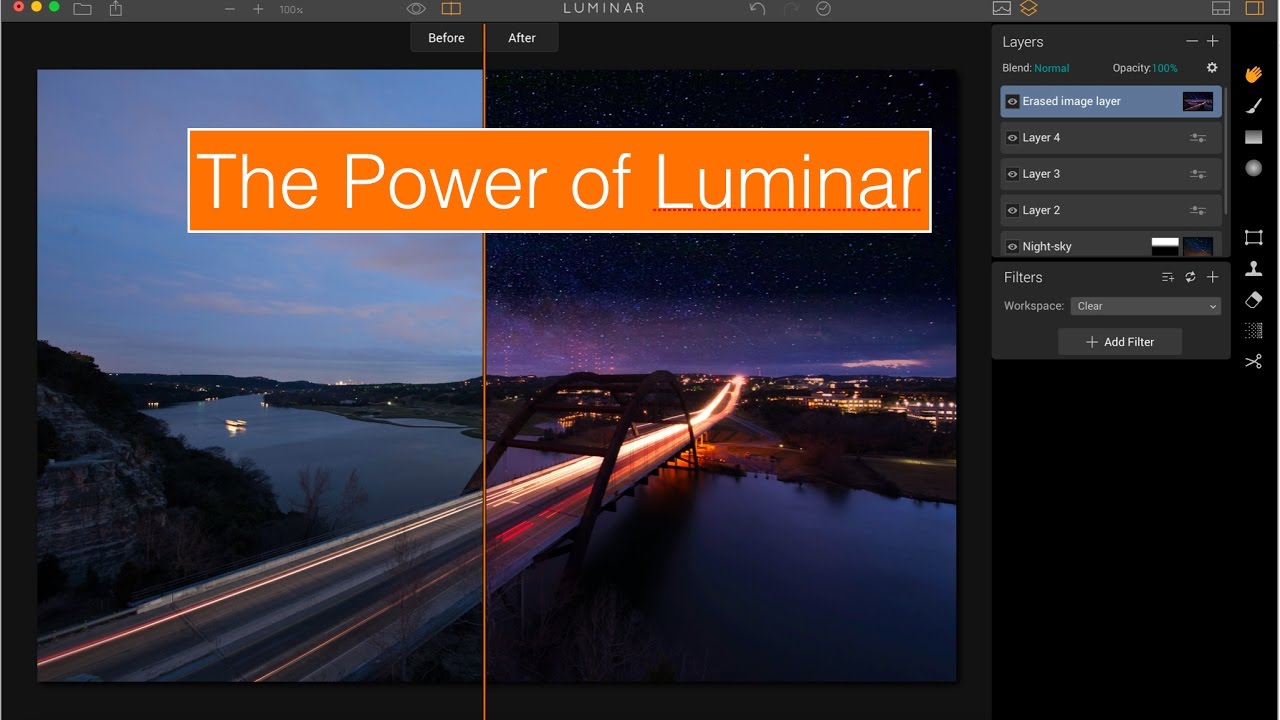Select the Clone Stamp tool
1280x720 pixels.
(1254, 268)
